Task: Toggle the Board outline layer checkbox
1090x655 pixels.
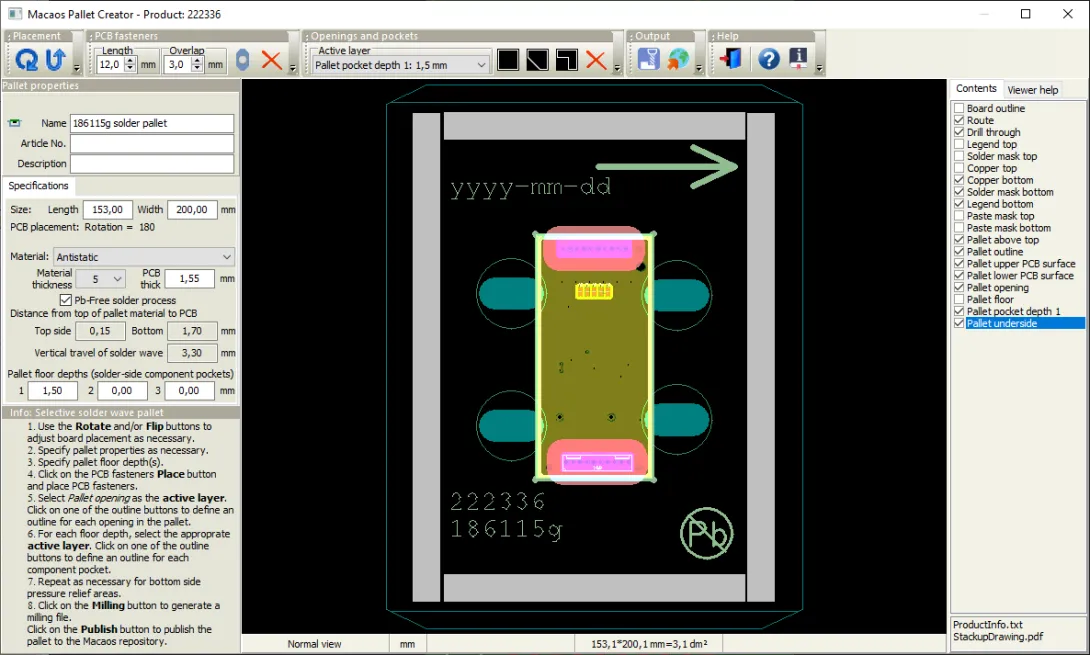Action: pos(959,108)
